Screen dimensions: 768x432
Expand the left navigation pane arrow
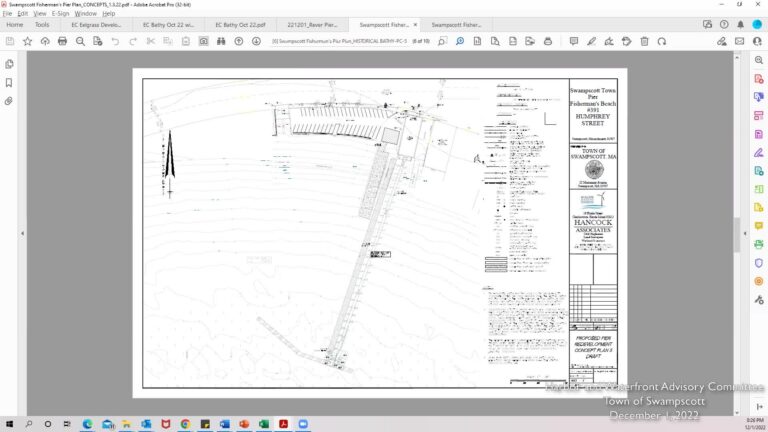click(23, 233)
